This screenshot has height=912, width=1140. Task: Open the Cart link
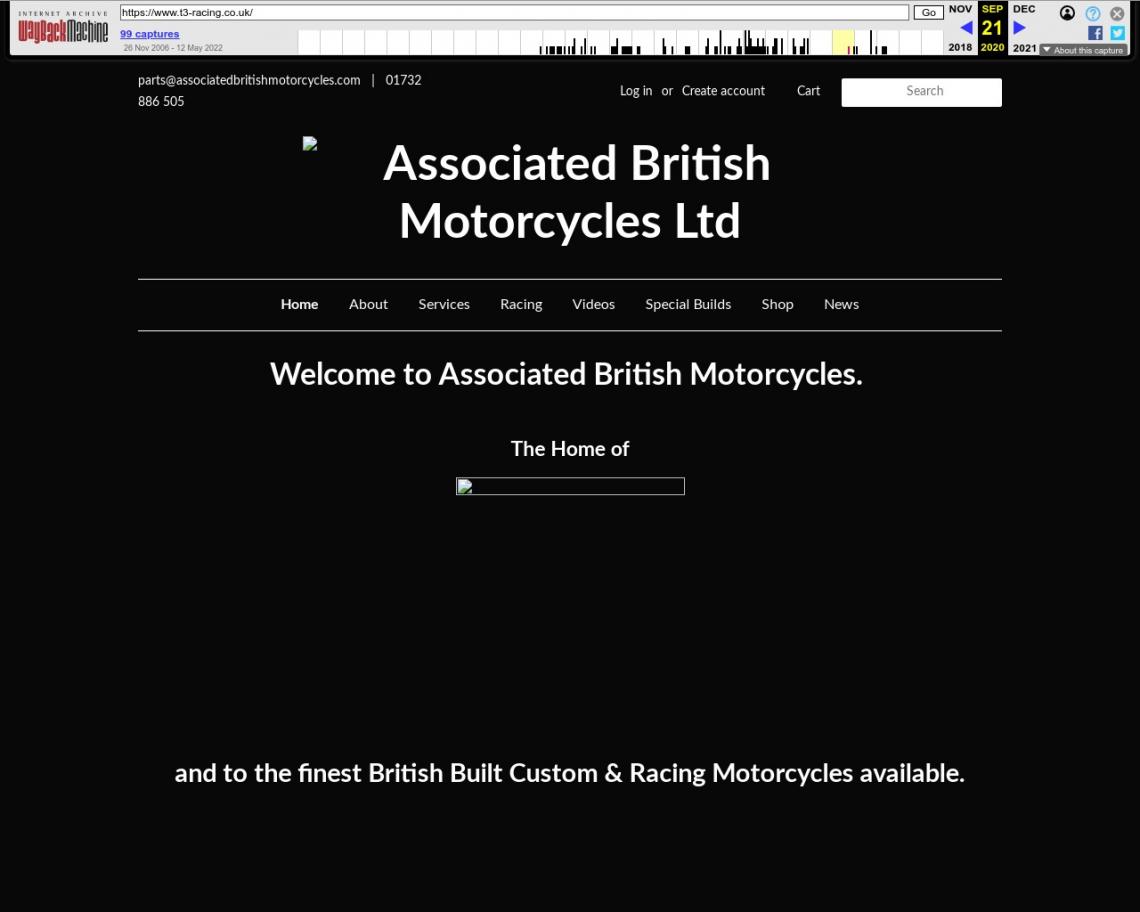click(x=808, y=91)
